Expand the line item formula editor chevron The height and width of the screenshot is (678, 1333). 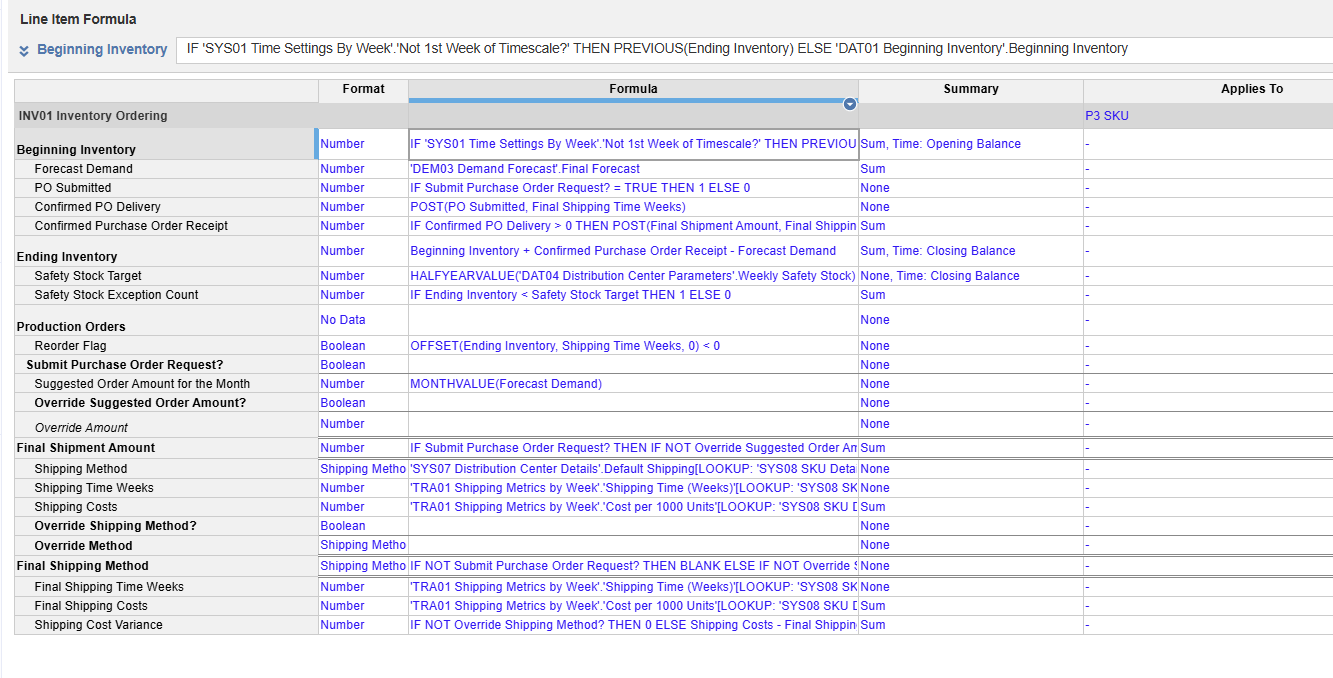coord(24,50)
